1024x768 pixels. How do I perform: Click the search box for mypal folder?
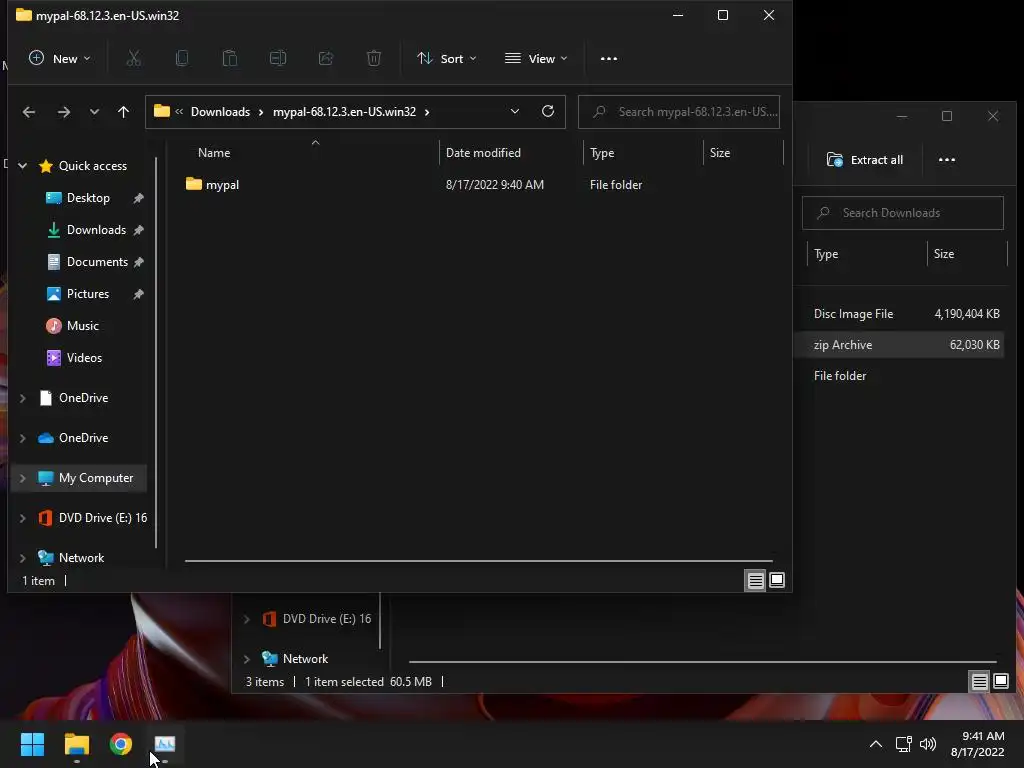(679, 112)
